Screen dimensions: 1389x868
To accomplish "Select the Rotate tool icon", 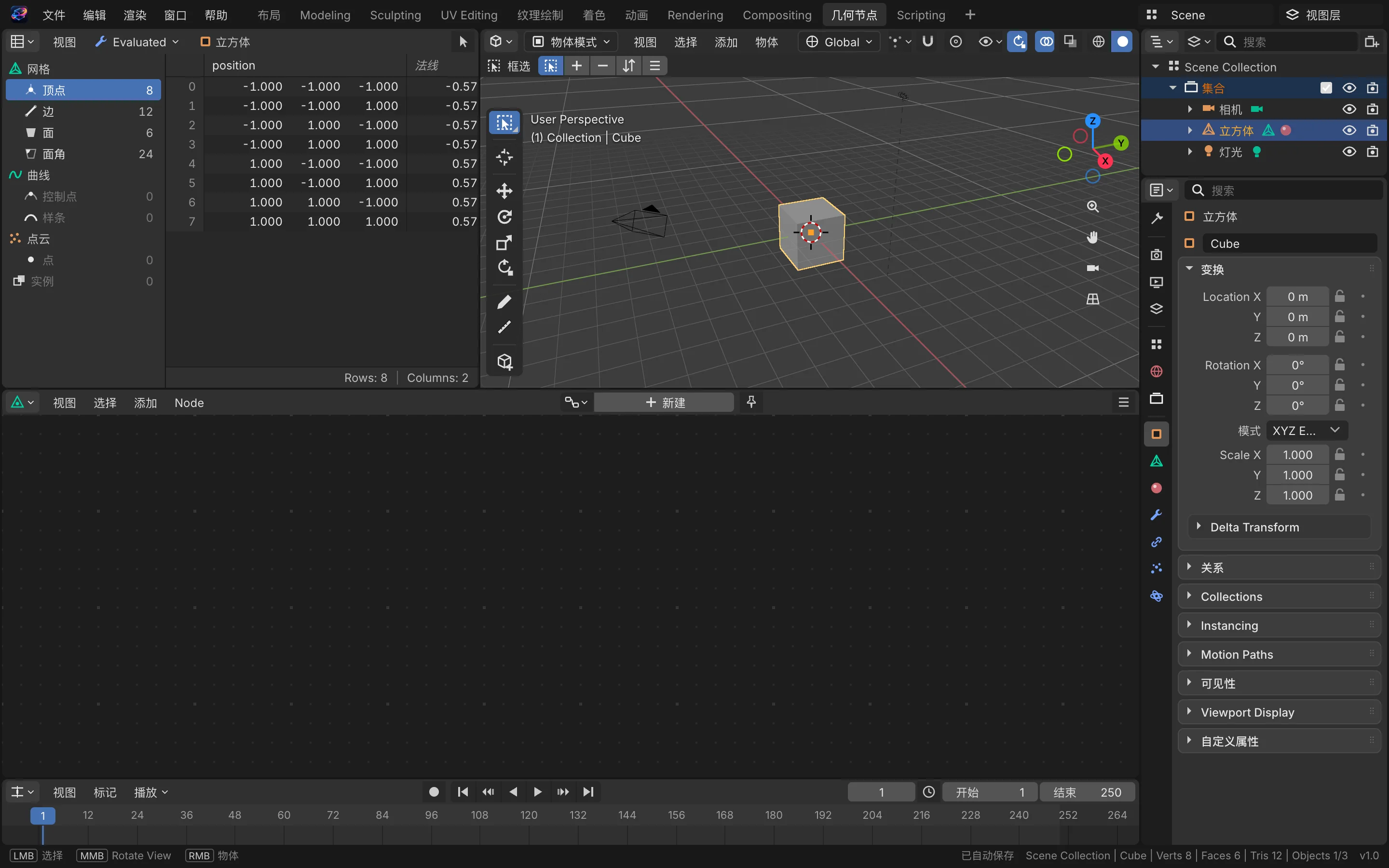I will pyautogui.click(x=504, y=217).
